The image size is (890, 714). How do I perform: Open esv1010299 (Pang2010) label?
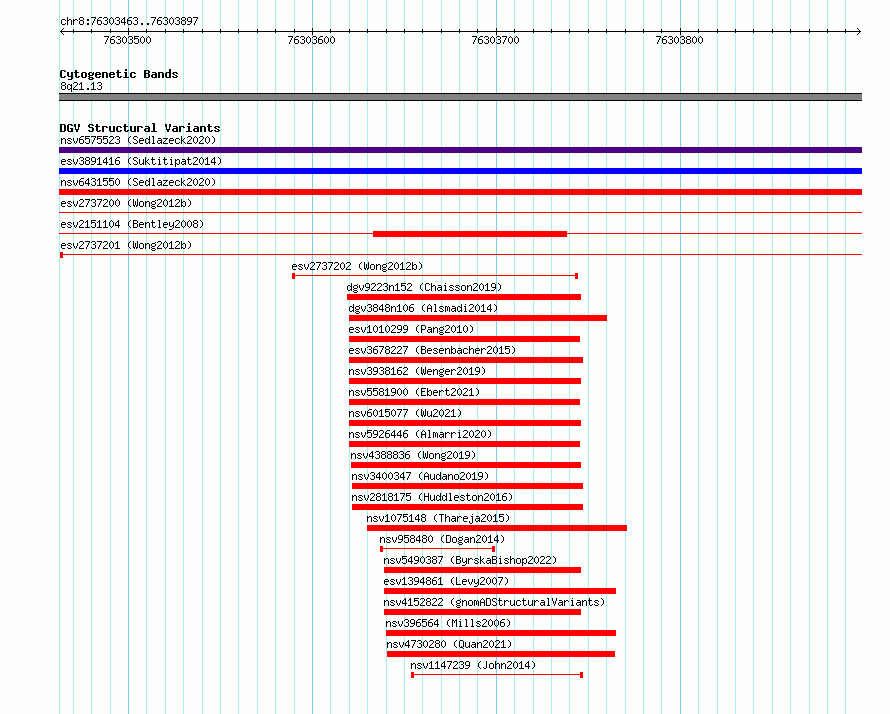(x=411, y=329)
